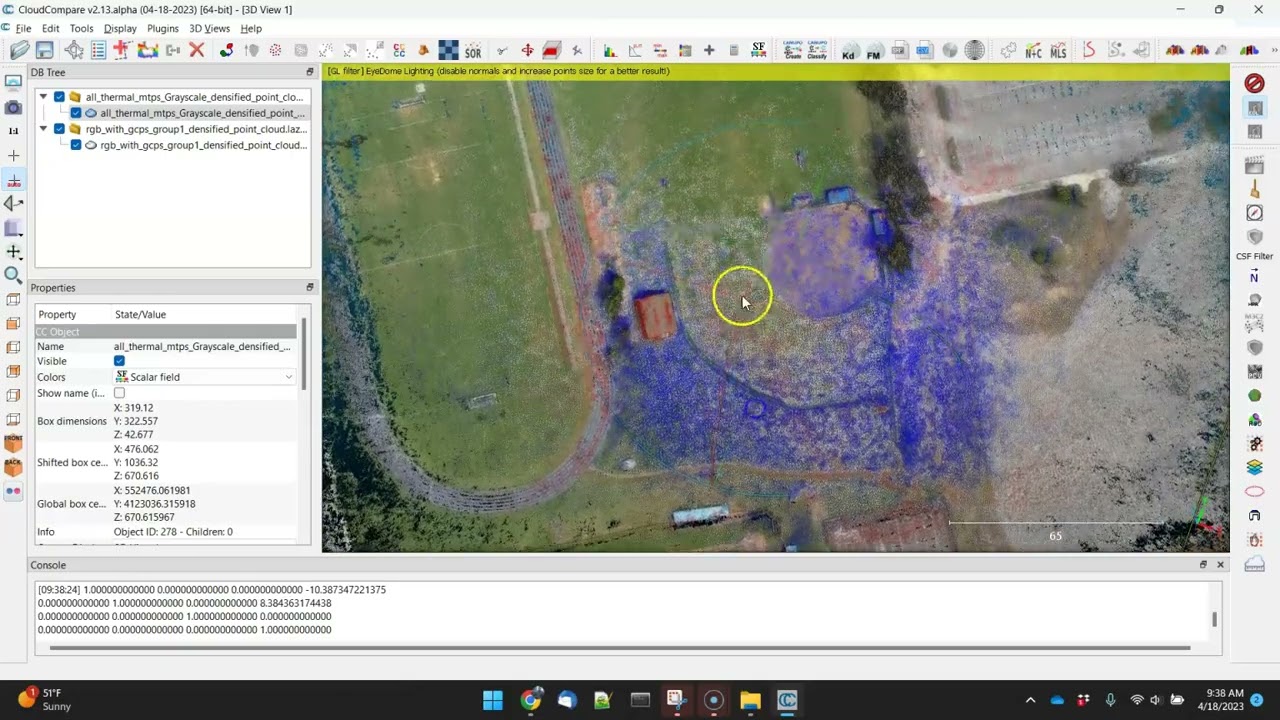The height and width of the screenshot is (720, 1280).
Task: Undock the DB Tree panel
Action: tap(309, 72)
